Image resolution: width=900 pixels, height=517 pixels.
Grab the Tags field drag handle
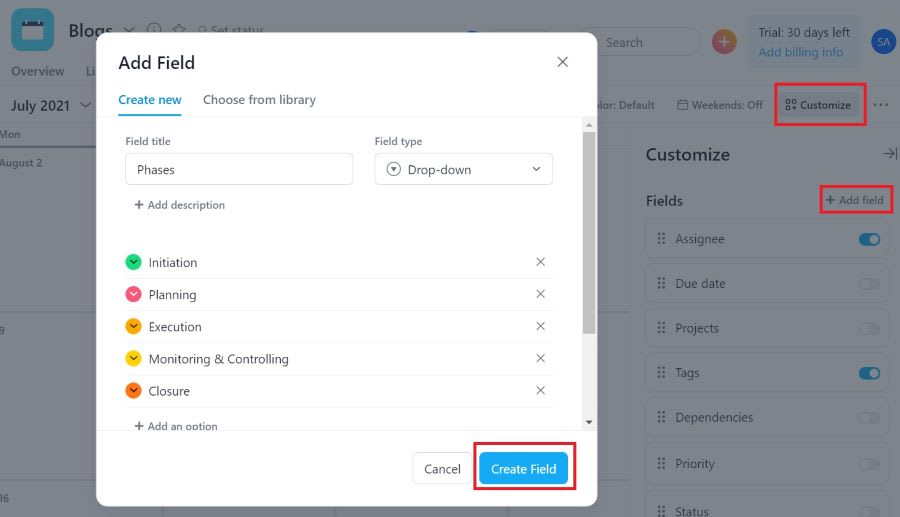click(x=661, y=372)
